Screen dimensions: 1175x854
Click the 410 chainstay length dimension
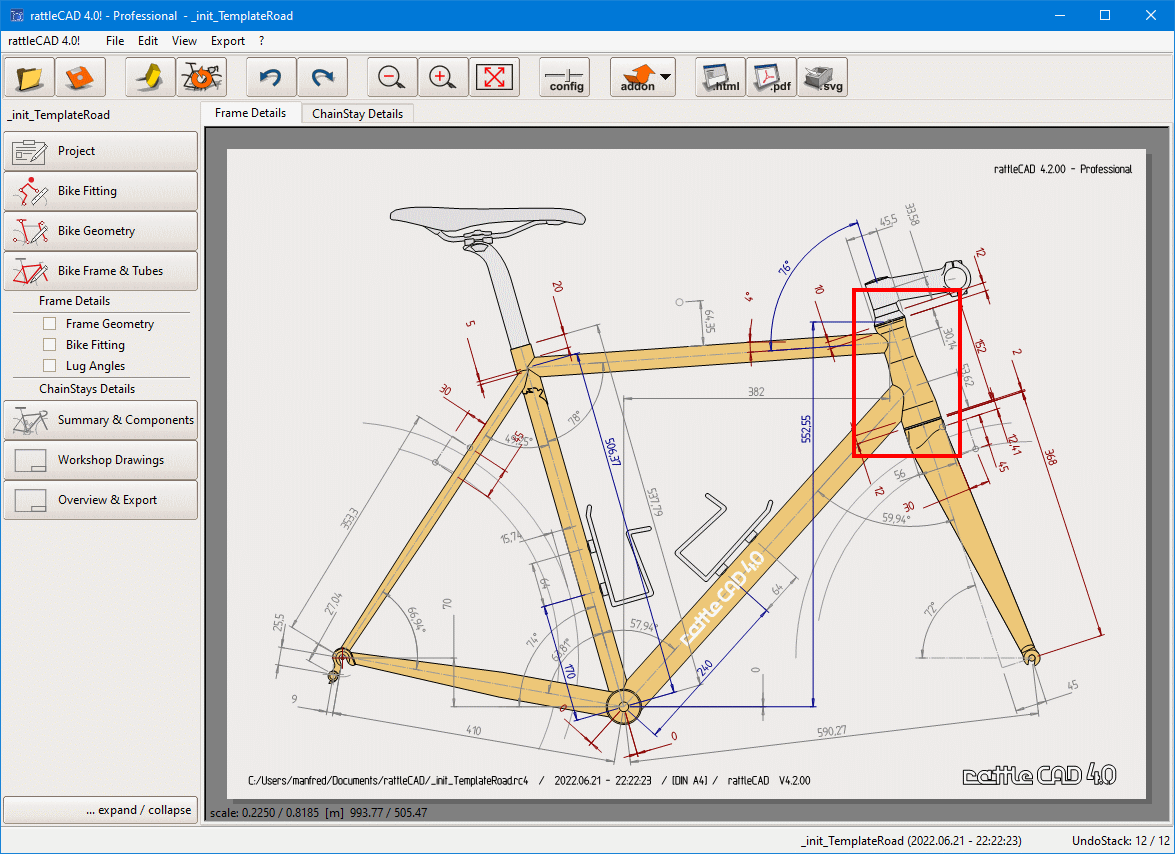pos(474,730)
